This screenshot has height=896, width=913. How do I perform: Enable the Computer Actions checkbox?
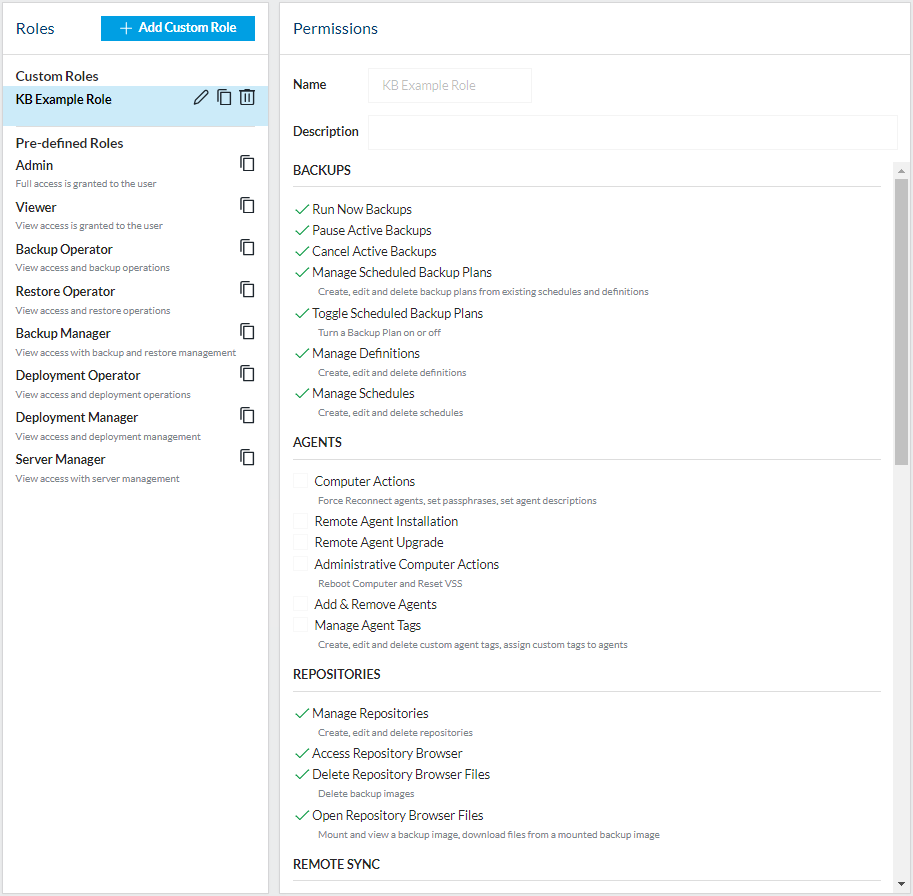click(x=301, y=481)
